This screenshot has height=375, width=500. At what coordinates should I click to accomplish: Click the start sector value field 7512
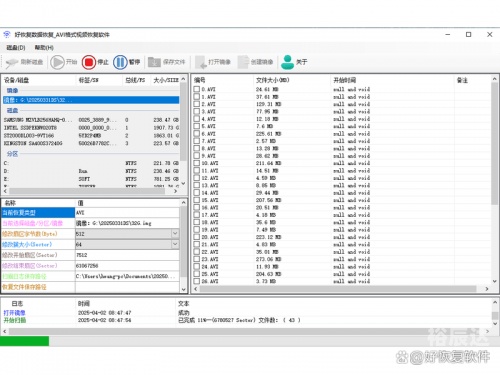(x=127, y=255)
